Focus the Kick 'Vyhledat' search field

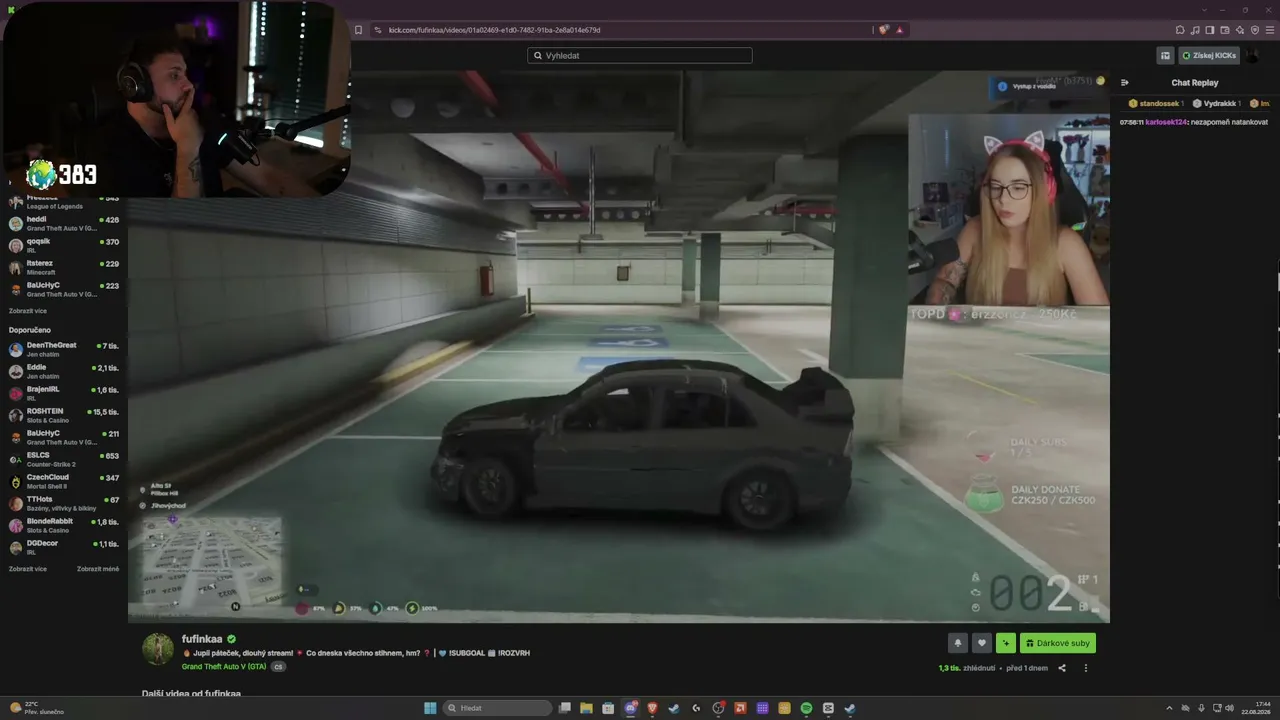point(640,56)
